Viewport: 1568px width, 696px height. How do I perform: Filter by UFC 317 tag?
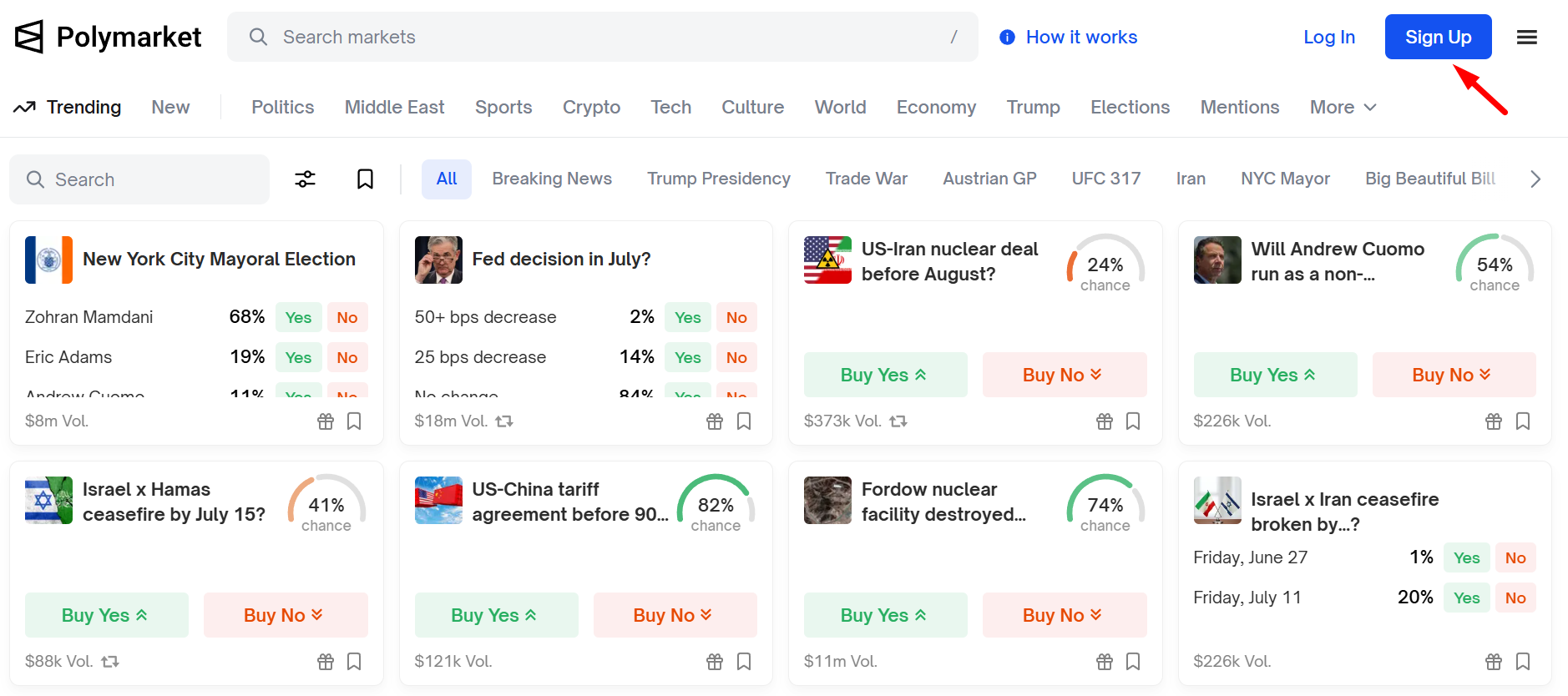(x=1106, y=179)
